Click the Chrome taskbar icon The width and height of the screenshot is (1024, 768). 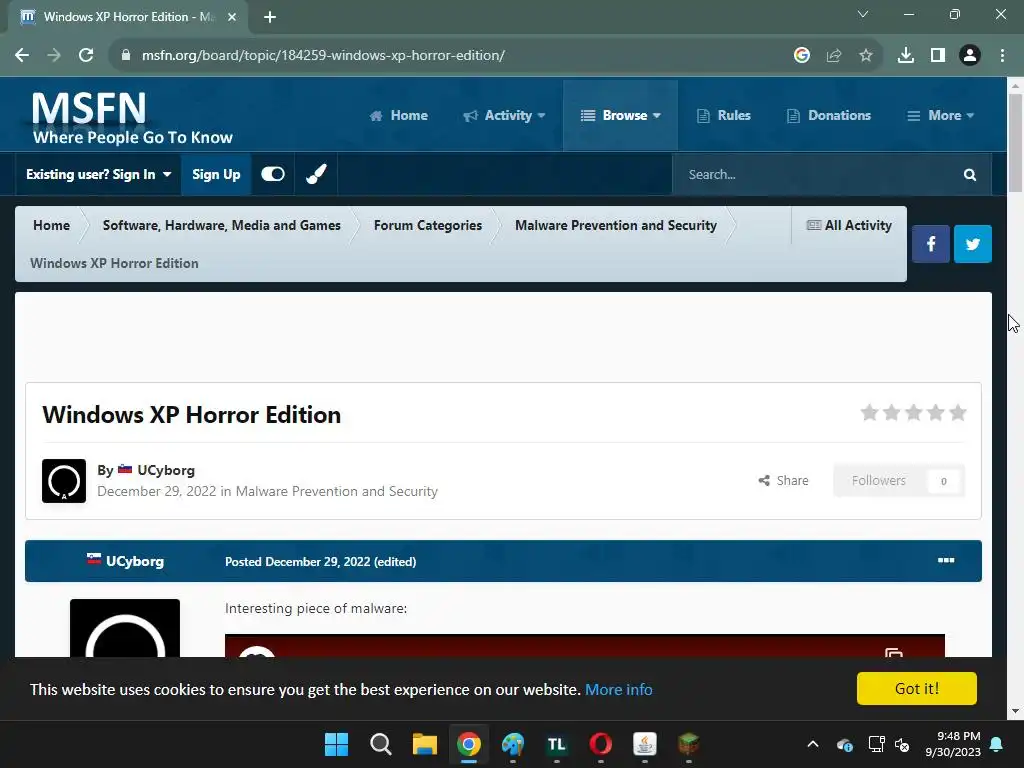[469, 744]
